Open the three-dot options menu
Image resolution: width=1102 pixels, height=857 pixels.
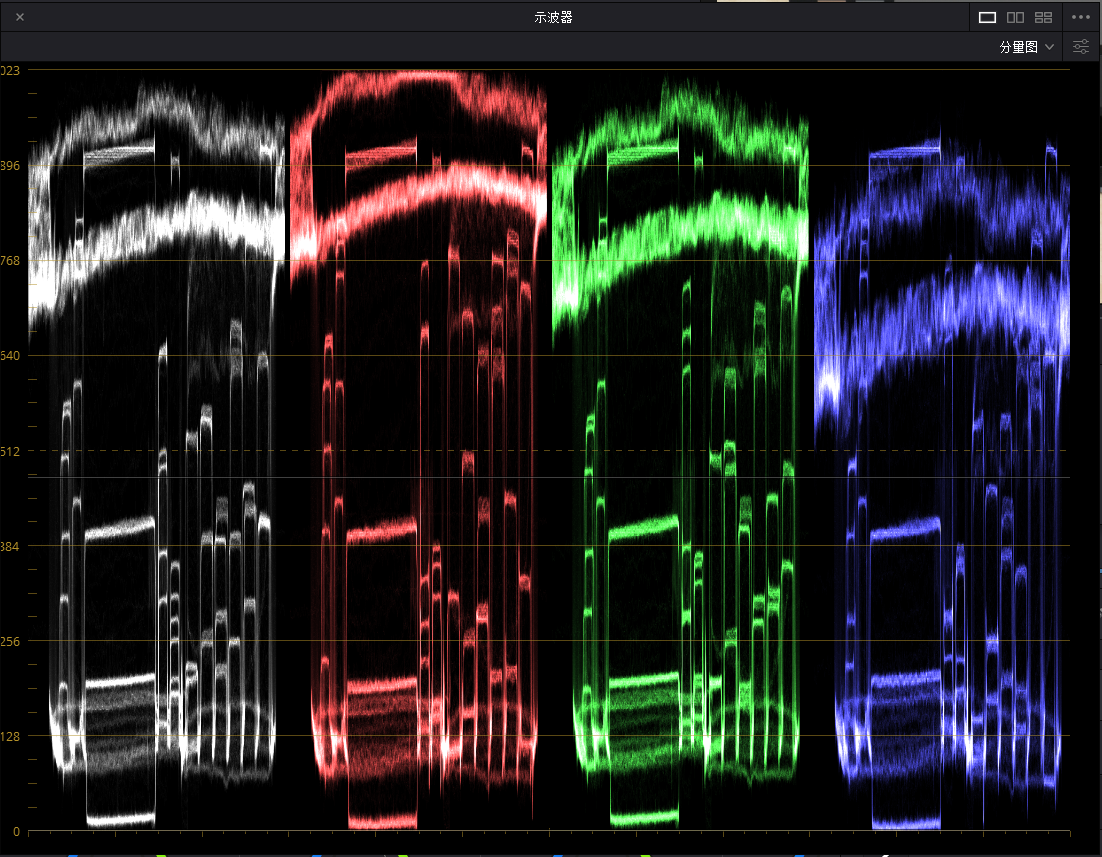[1080, 18]
